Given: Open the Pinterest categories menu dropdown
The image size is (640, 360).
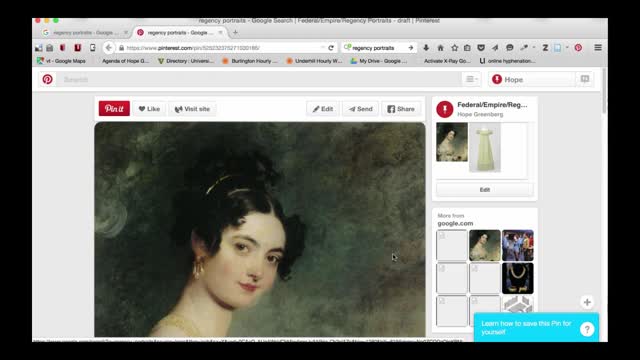Looking at the screenshot, I should click(471, 79).
